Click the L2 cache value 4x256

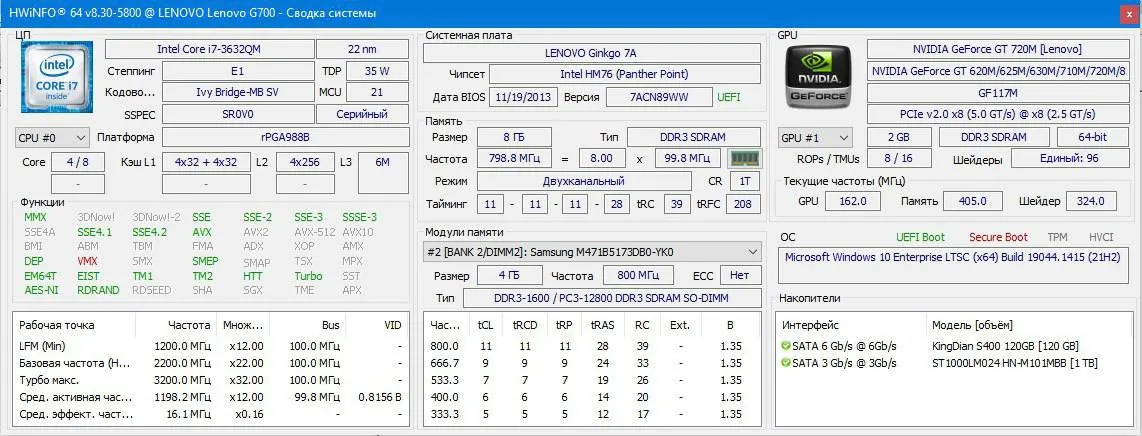[306, 162]
